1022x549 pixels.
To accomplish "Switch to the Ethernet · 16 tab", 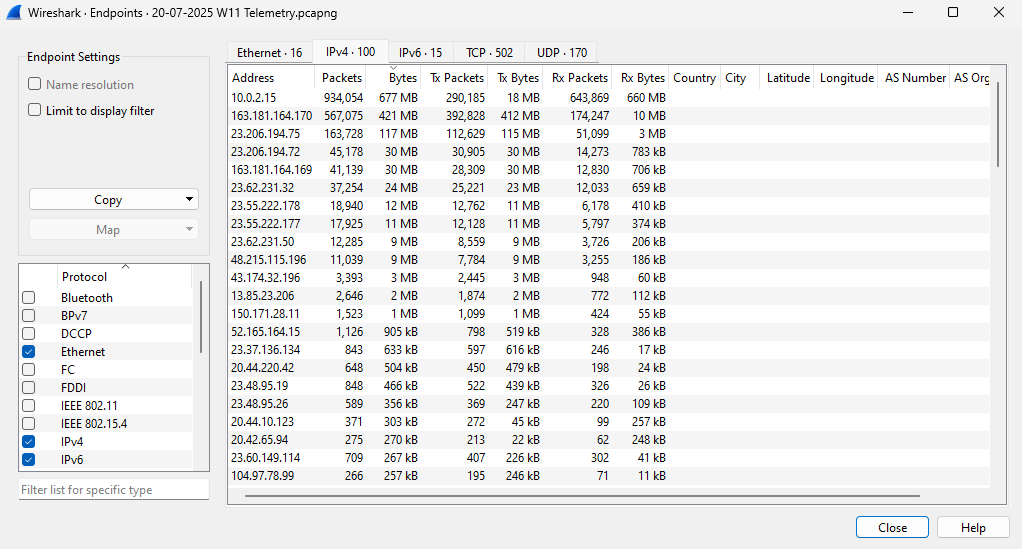I will tap(269, 53).
